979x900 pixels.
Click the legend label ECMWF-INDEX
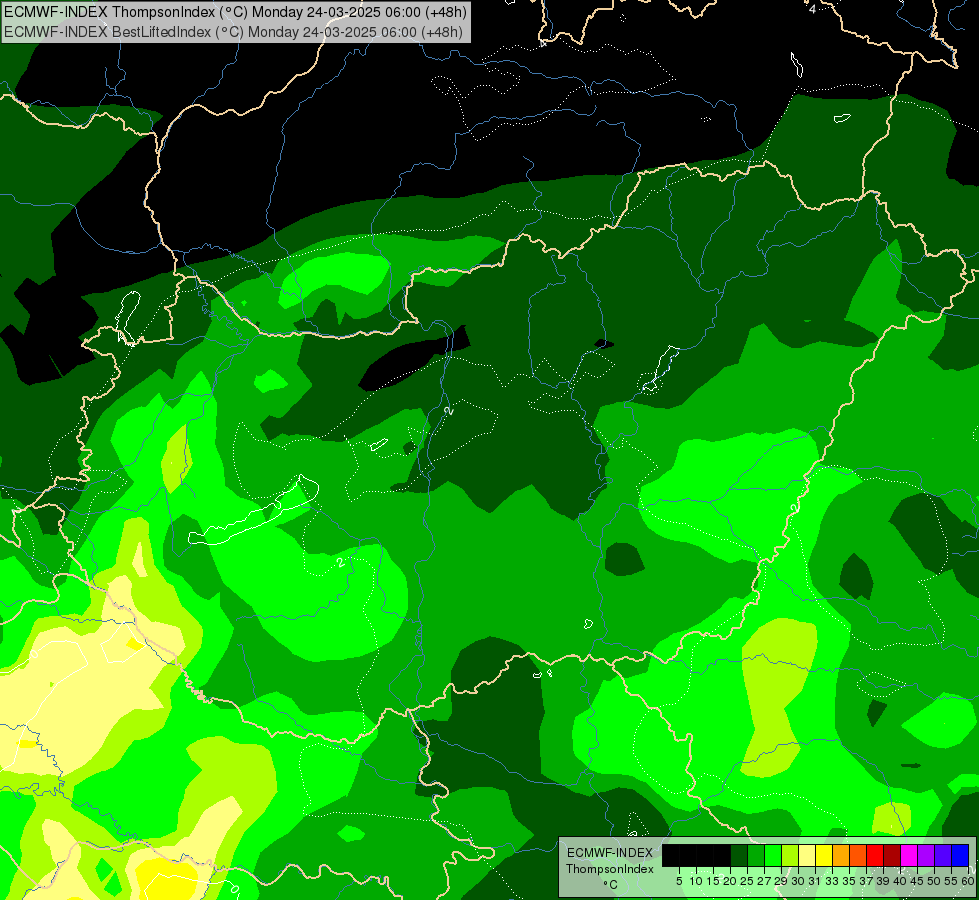(610, 853)
